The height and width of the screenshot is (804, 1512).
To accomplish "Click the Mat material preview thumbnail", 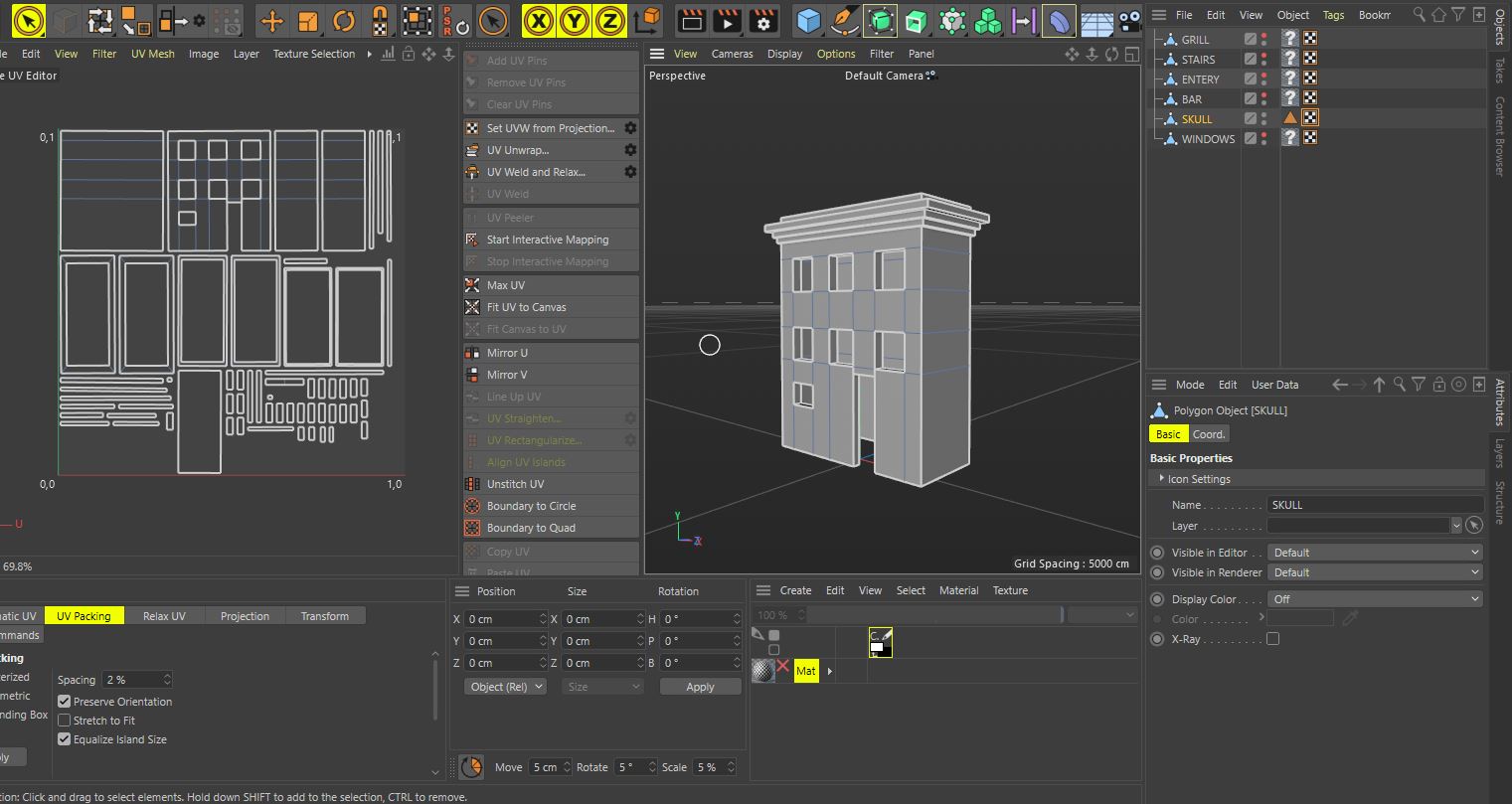I will pos(763,671).
